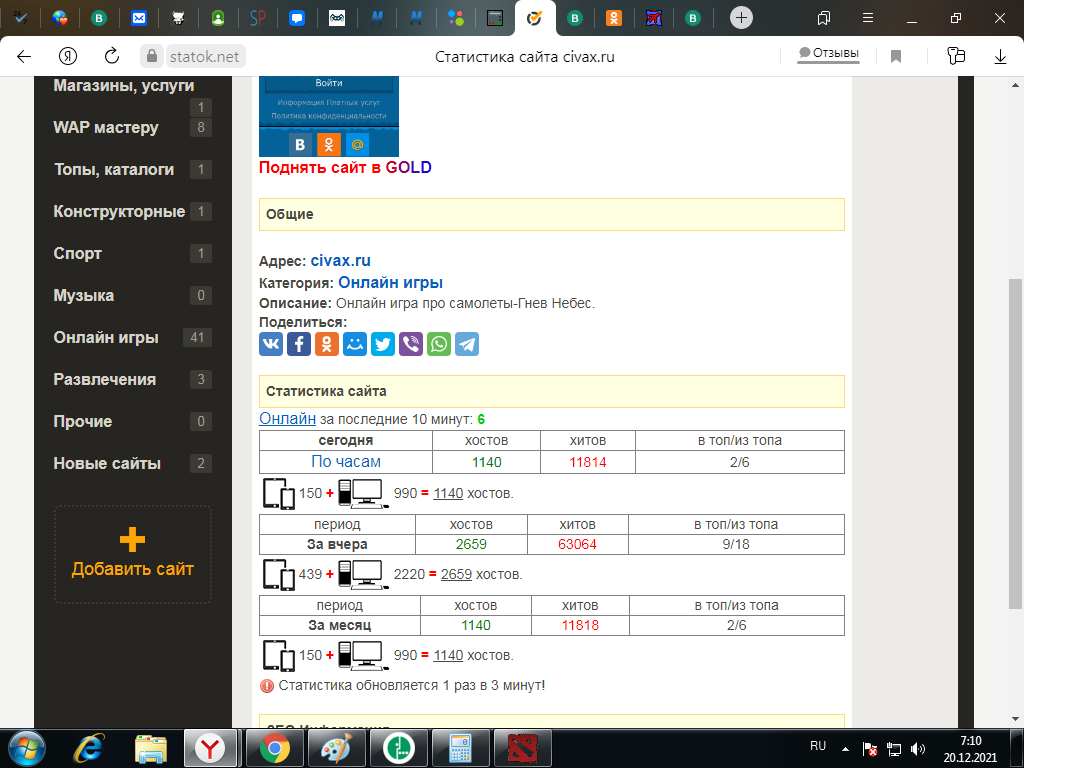This screenshot has height=768, width=1080.
Task: Share the site via Twitter icon
Action: (x=383, y=344)
